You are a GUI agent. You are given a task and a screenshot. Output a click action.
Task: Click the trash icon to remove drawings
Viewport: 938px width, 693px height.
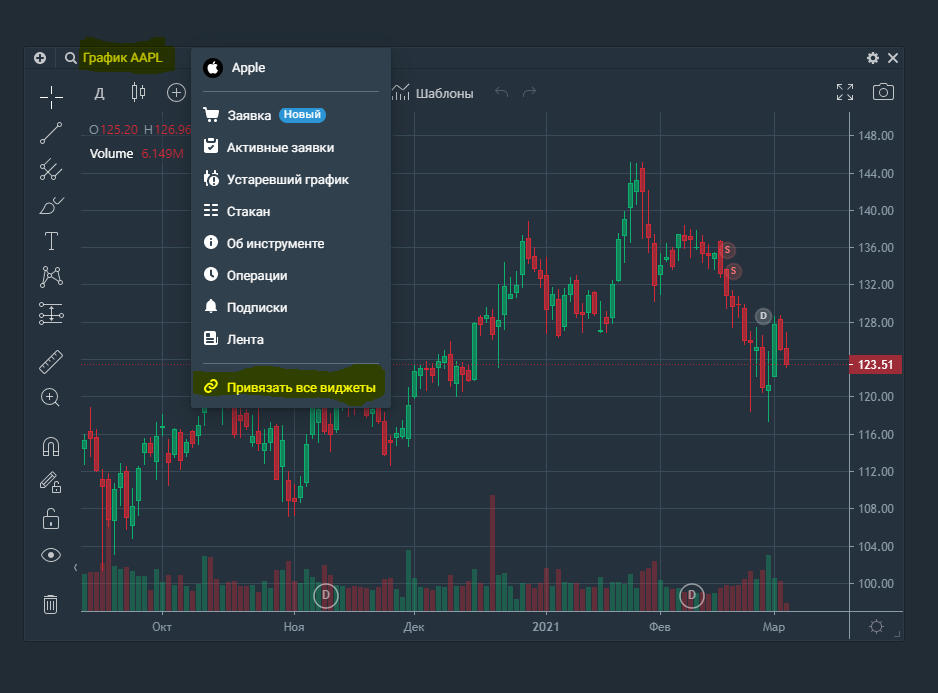pos(51,604)
